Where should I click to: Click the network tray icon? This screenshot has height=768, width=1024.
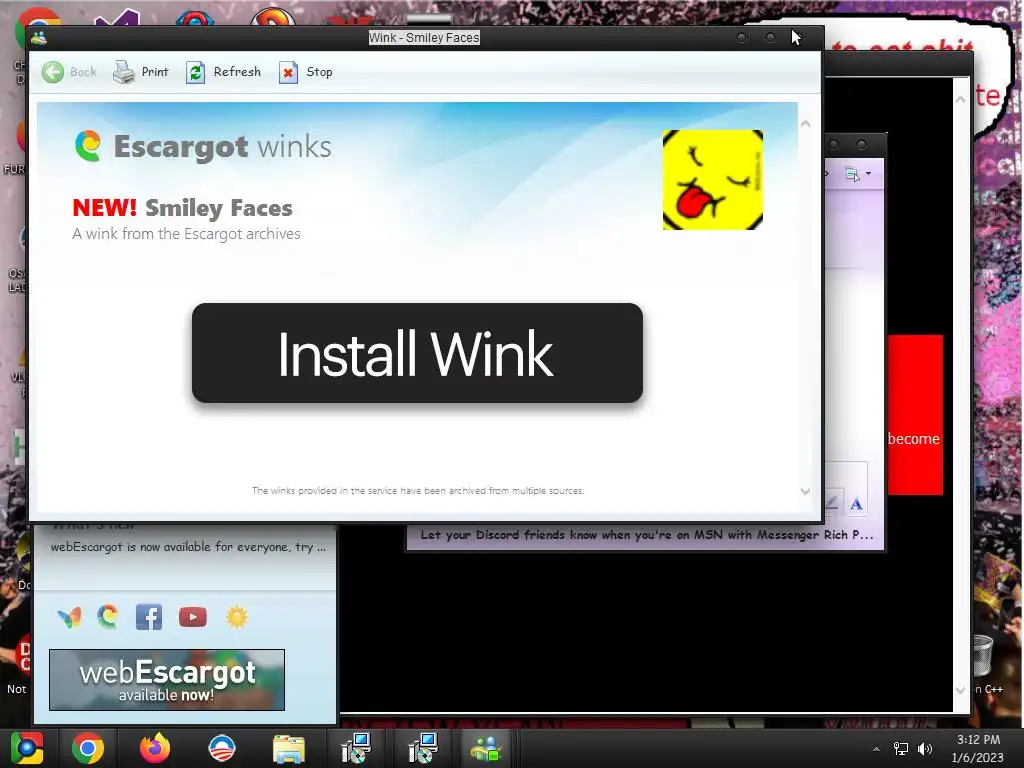[901, 749]
